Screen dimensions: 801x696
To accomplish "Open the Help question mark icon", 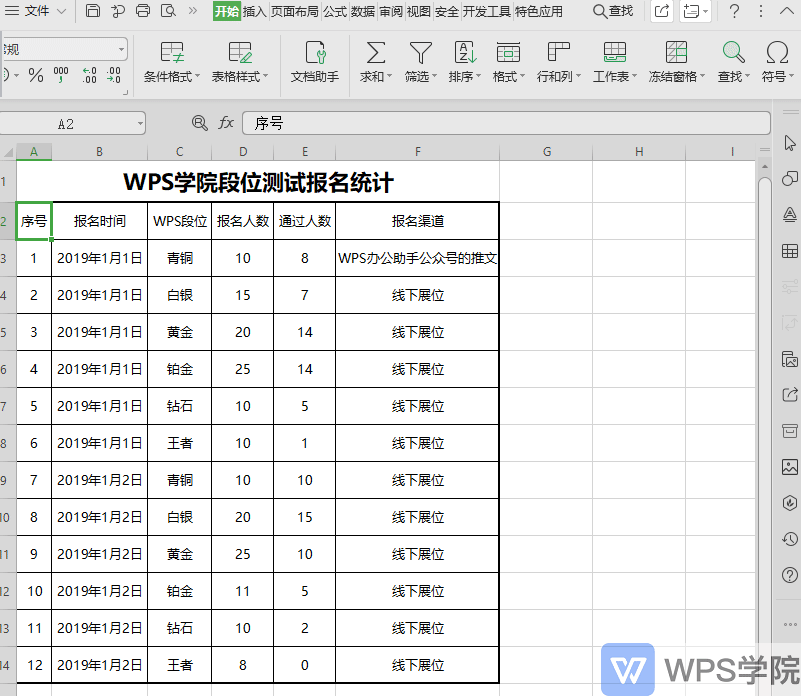I will point(734,11).
